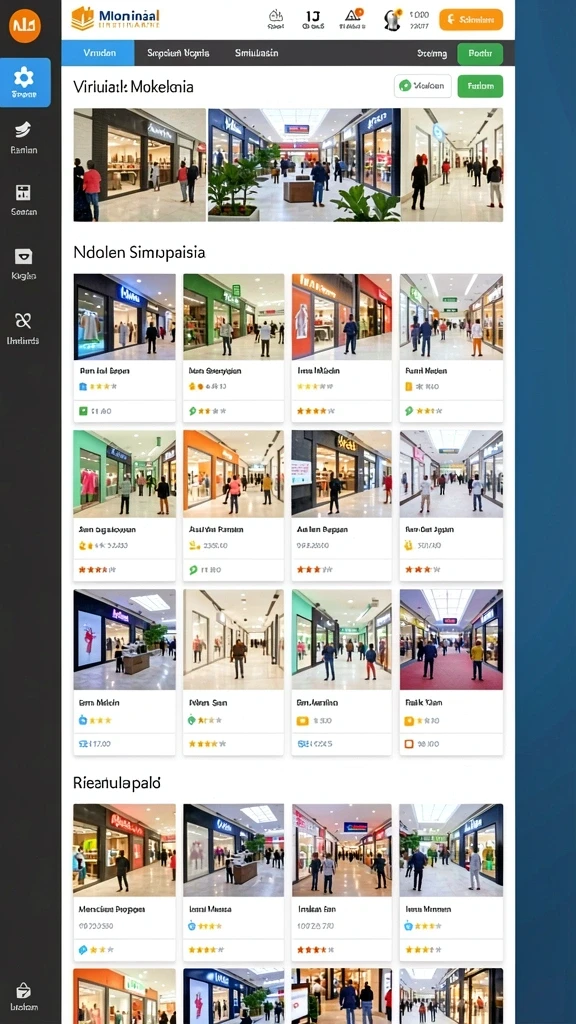Click the gear icon in the sidebar

24,78
